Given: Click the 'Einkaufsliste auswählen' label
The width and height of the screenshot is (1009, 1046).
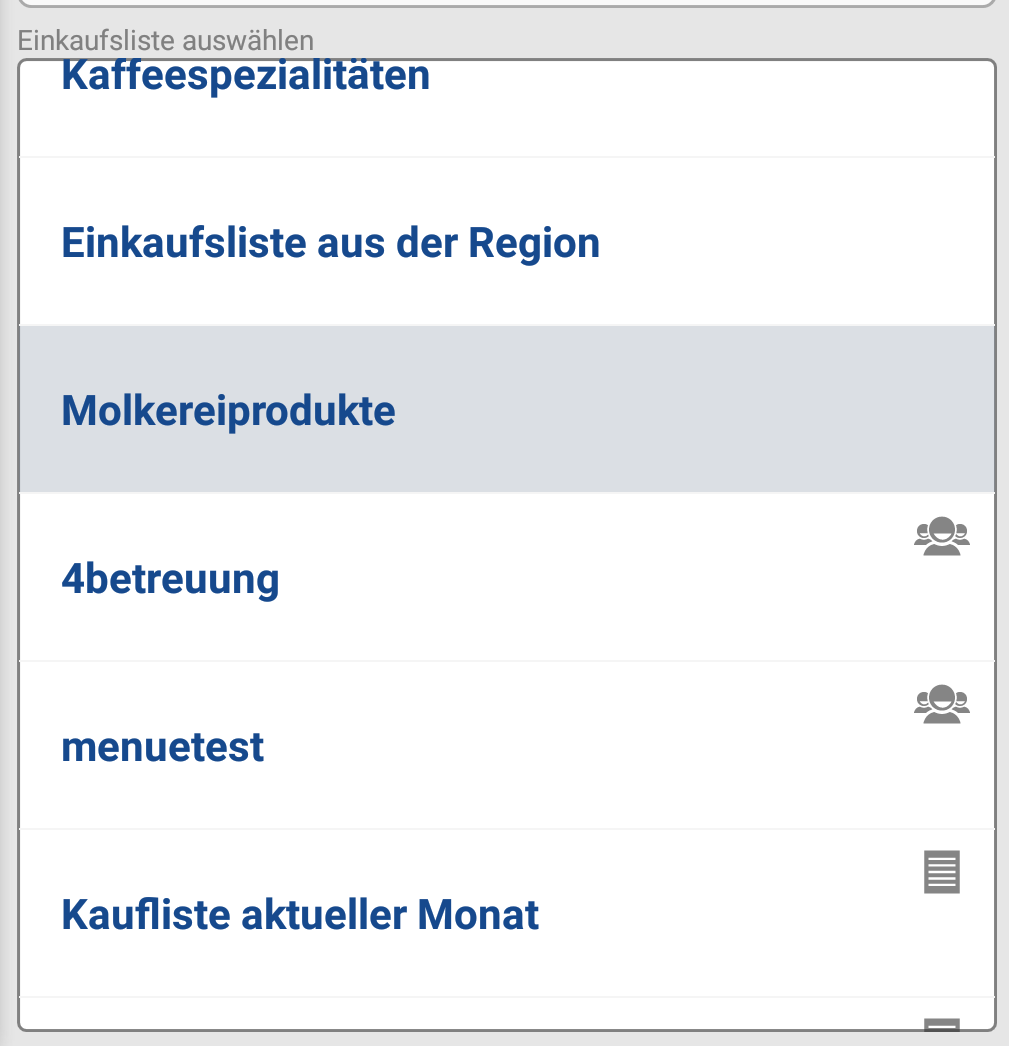Looking at the screenshot, I should [165, 41].
